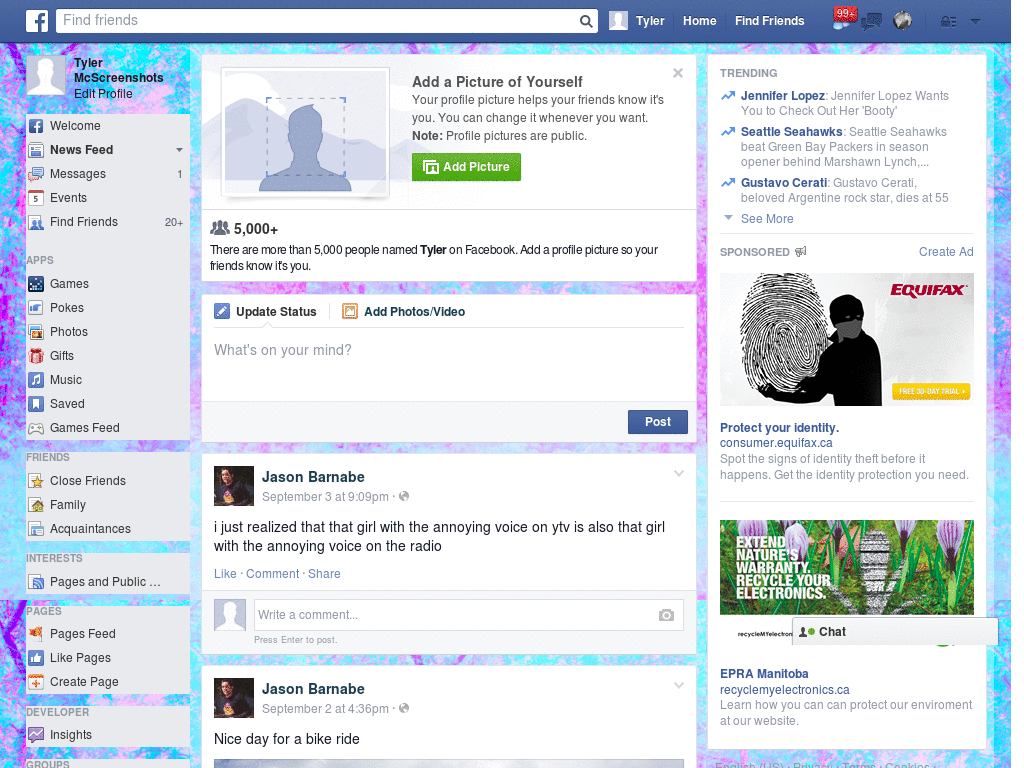Screen dimensions: 1024x768
Task: Open consumer.equifax.ca link
Action: (776, 443)
